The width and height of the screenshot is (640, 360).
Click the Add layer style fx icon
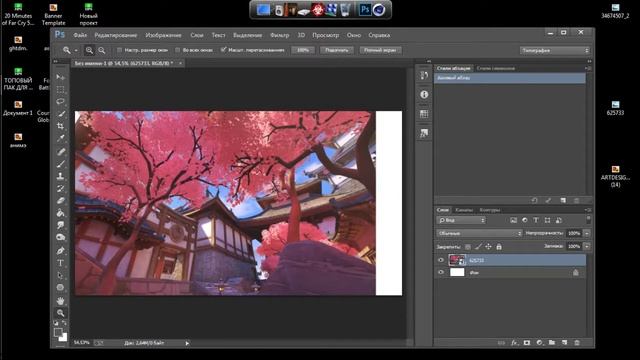click(x=514, y=343)
